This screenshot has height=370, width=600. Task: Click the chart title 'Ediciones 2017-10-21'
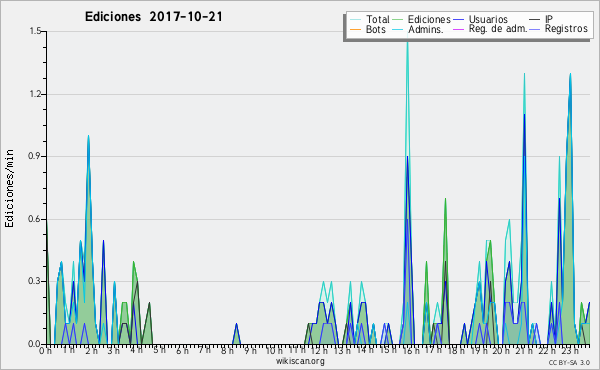pyautogui.click(x=153, y=17)
